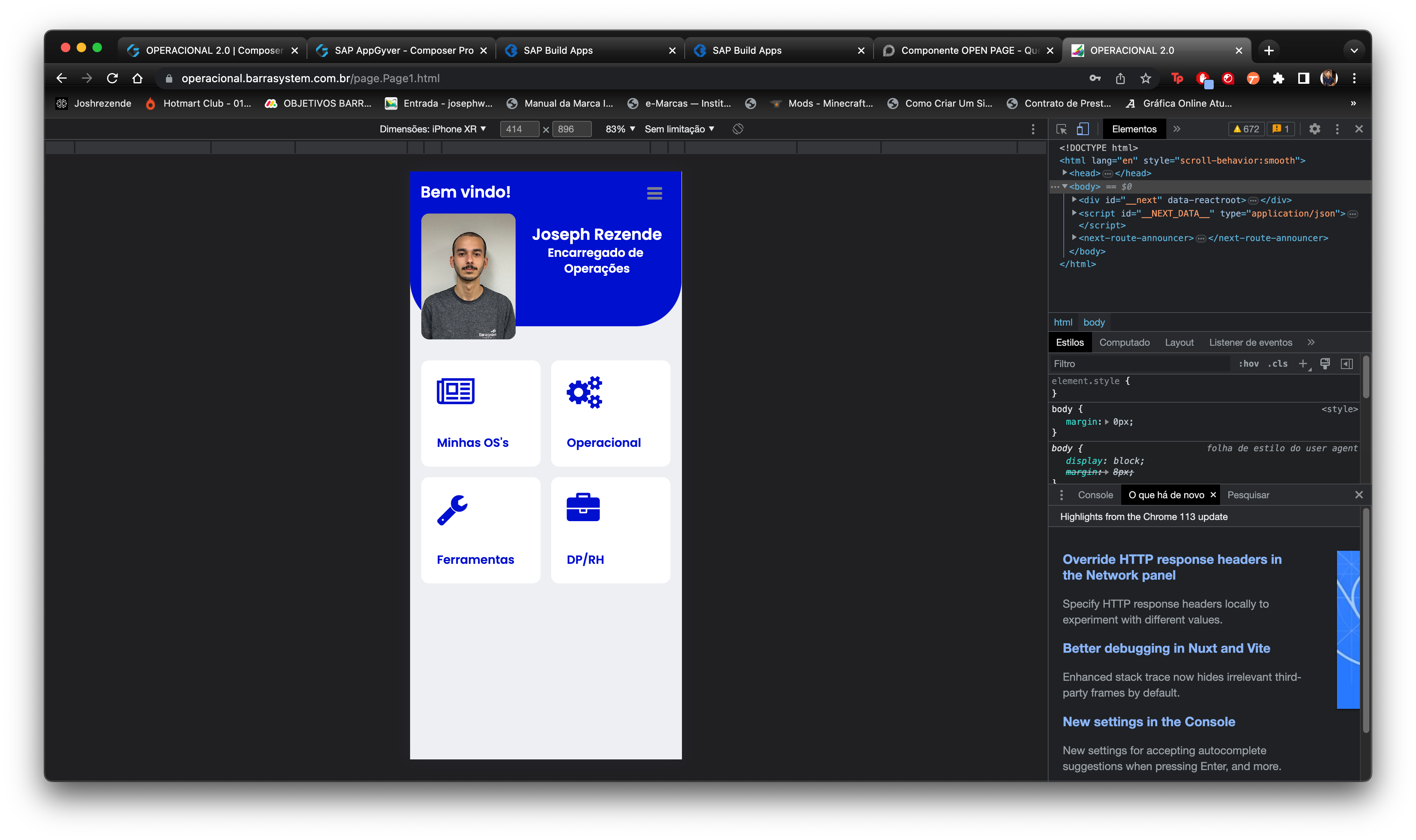1416x840 pixels.
Task: Click the address bar URL
Action: [x=310, y=78]
